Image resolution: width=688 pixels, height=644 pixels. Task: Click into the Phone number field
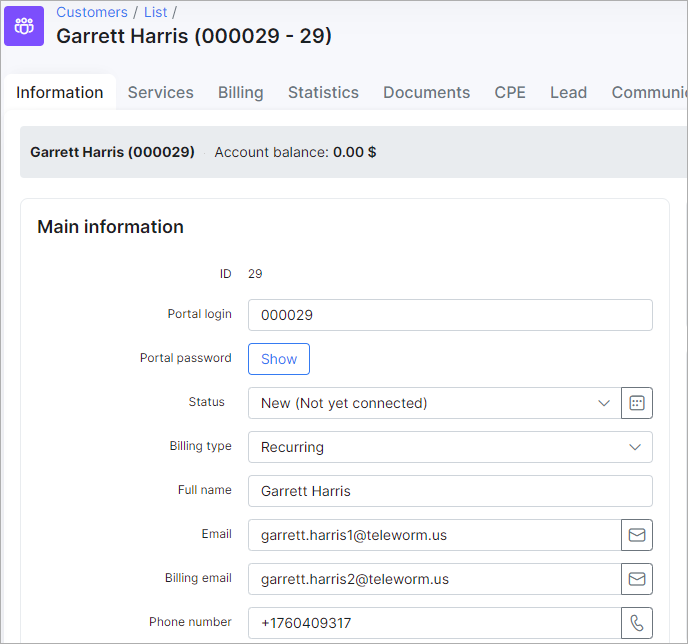pyautogui.click(x=434, y=623)
